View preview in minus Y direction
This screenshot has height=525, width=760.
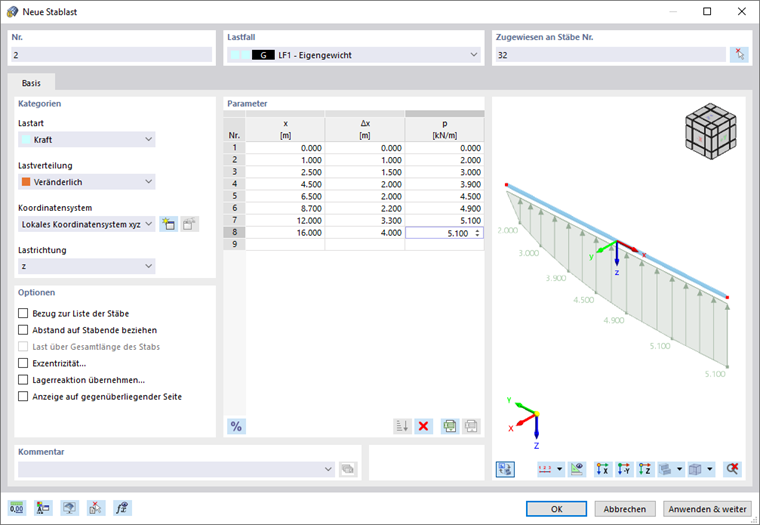(x=624, y=469)
